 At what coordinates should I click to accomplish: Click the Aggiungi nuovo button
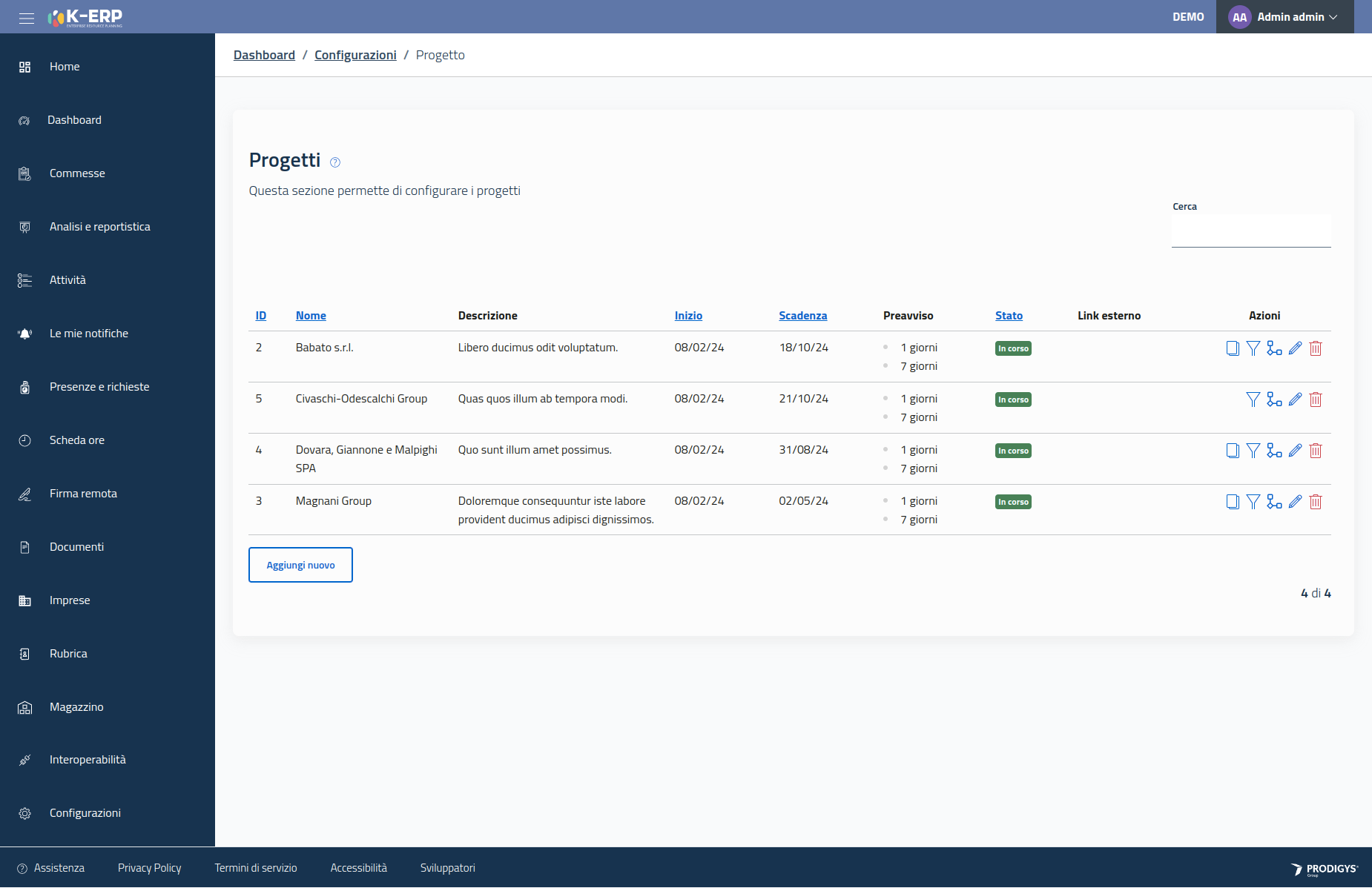click(x=300, y=565)
